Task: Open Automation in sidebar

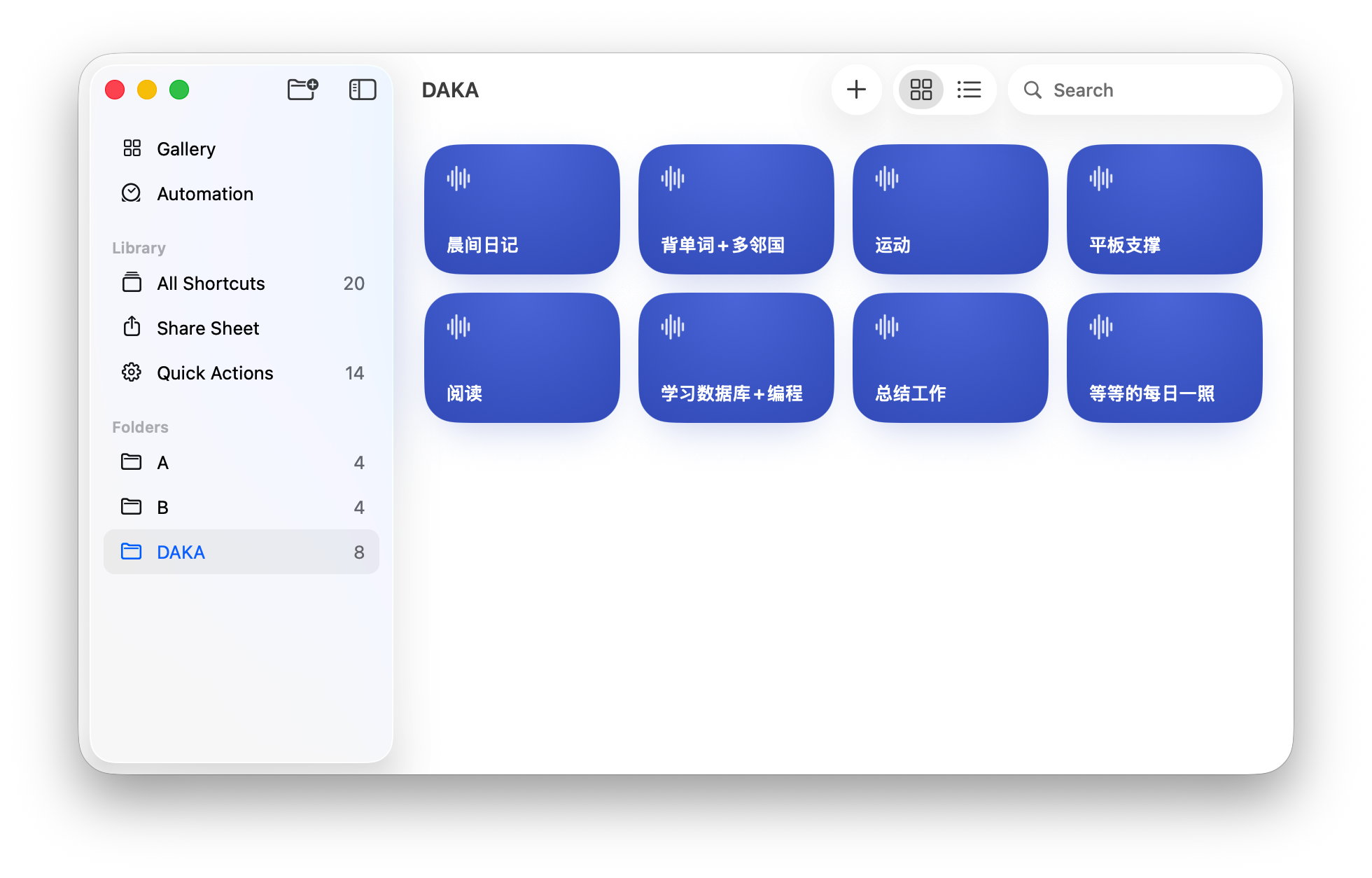Action: 204,194
